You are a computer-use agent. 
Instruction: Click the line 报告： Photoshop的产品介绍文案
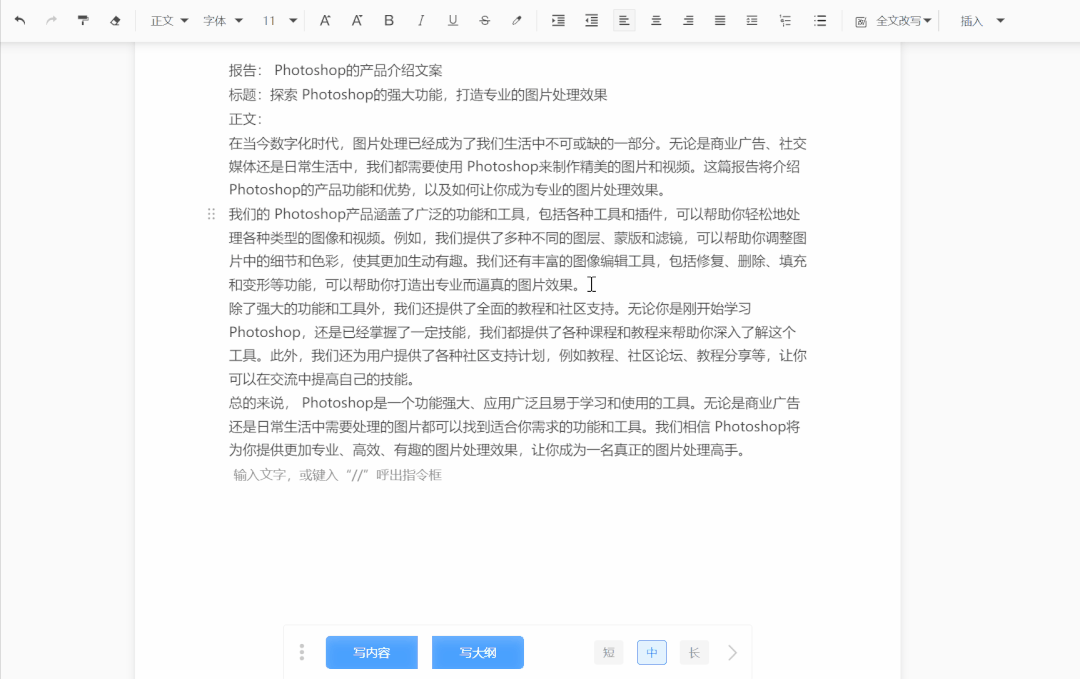click(x=335, y=70)
